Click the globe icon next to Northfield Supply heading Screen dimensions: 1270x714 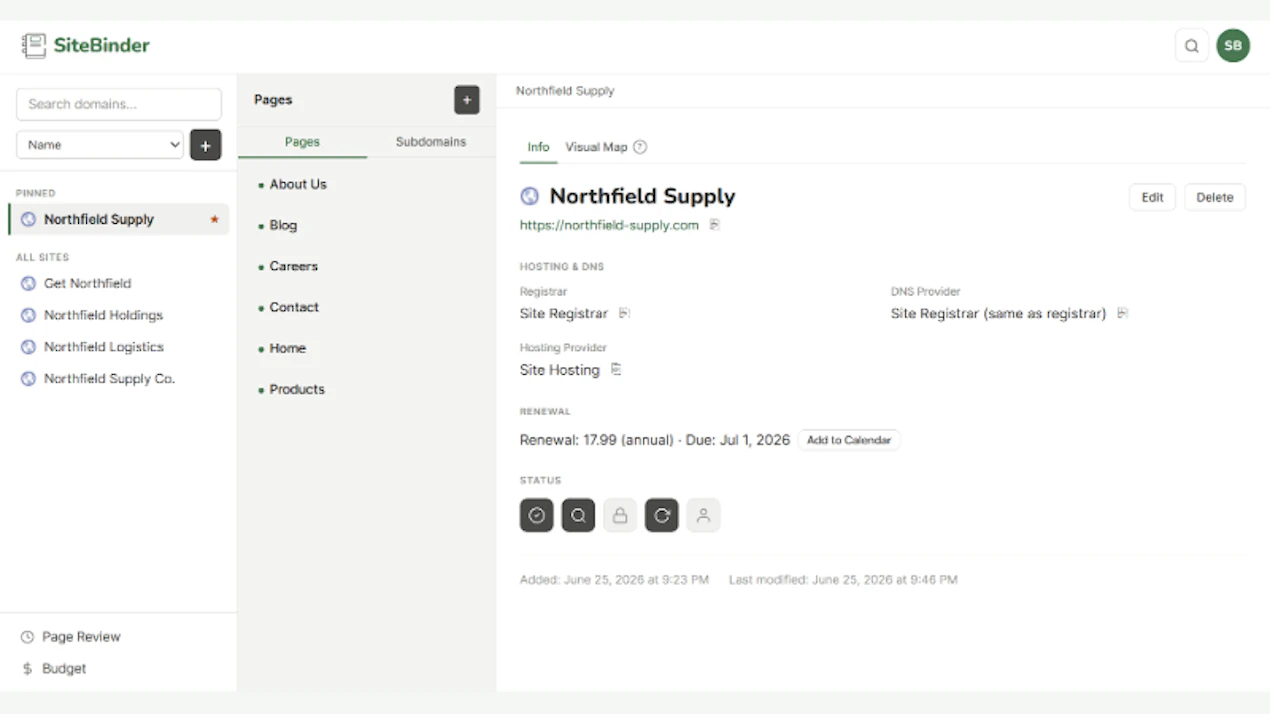click(530, 196)
